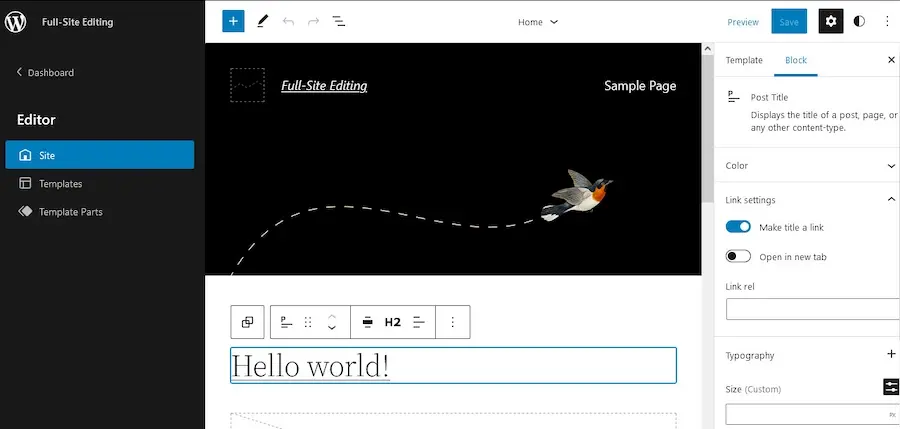Open block options three-dot menu
900x429 pixels.
[452, 322]
